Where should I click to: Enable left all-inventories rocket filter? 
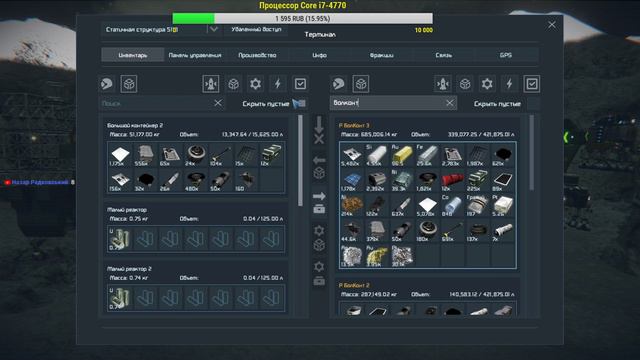(x=211, y=84)
